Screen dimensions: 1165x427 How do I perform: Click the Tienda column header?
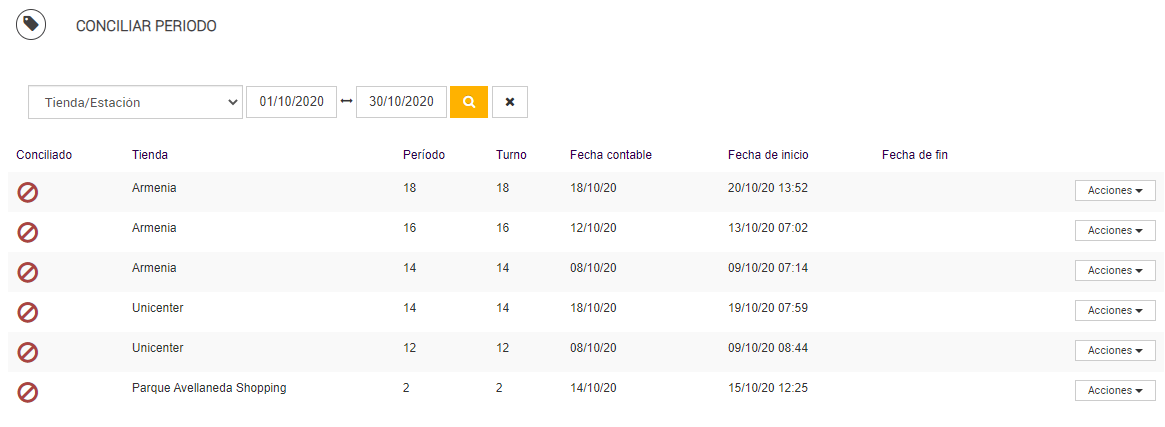(x=150, y=155)
